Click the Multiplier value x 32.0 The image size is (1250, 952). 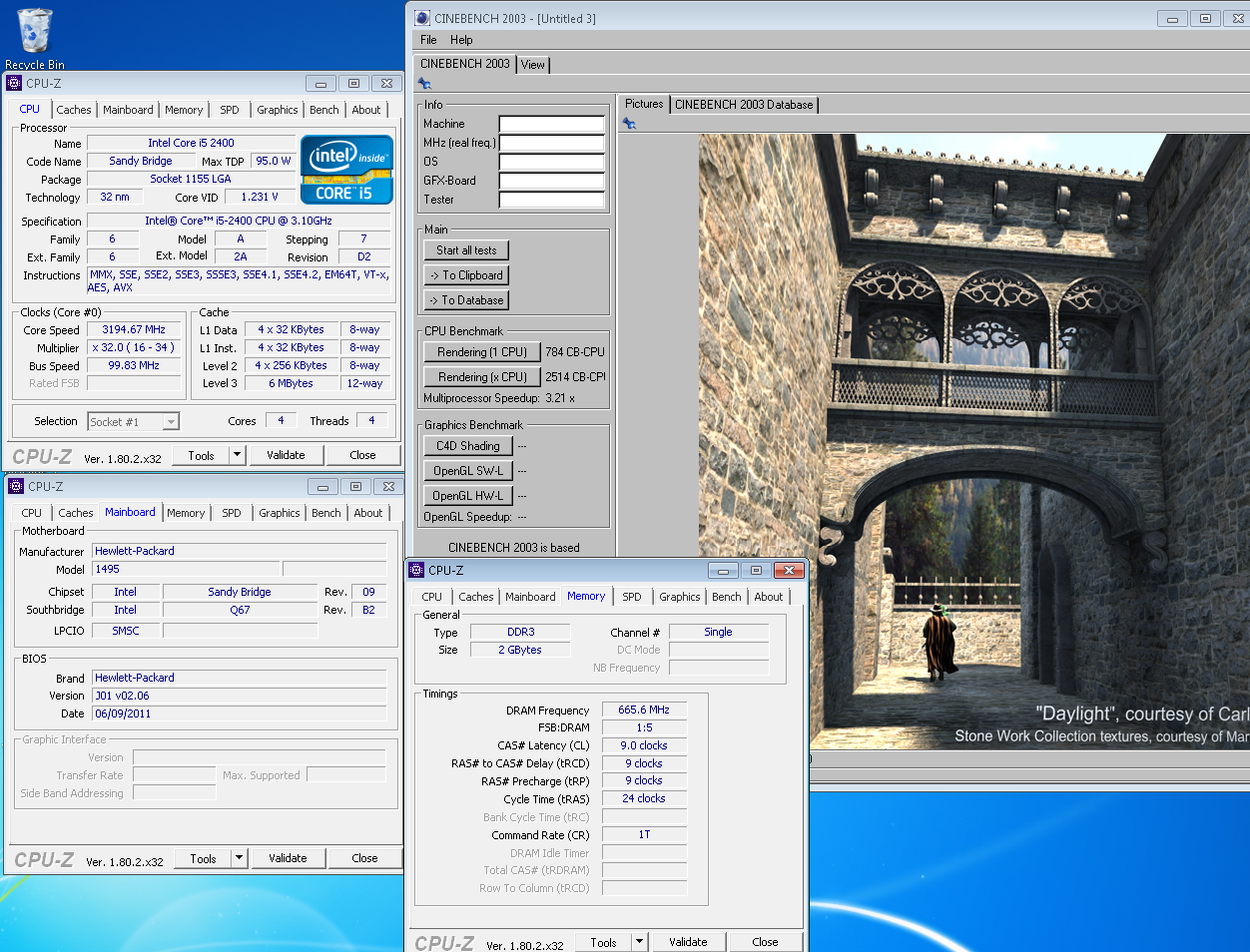pyautogui.click(x=134, y=347)
